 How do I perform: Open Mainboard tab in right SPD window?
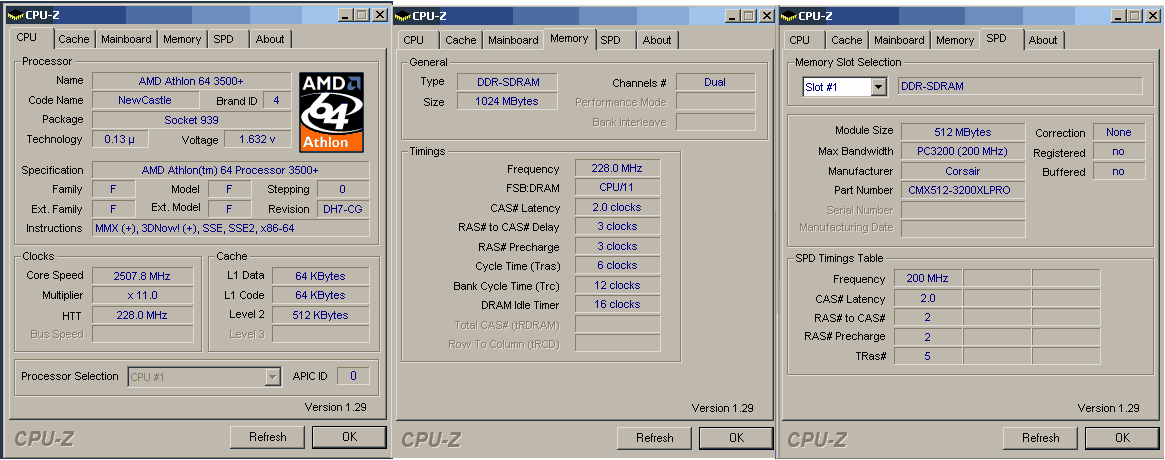coord(899,40)
